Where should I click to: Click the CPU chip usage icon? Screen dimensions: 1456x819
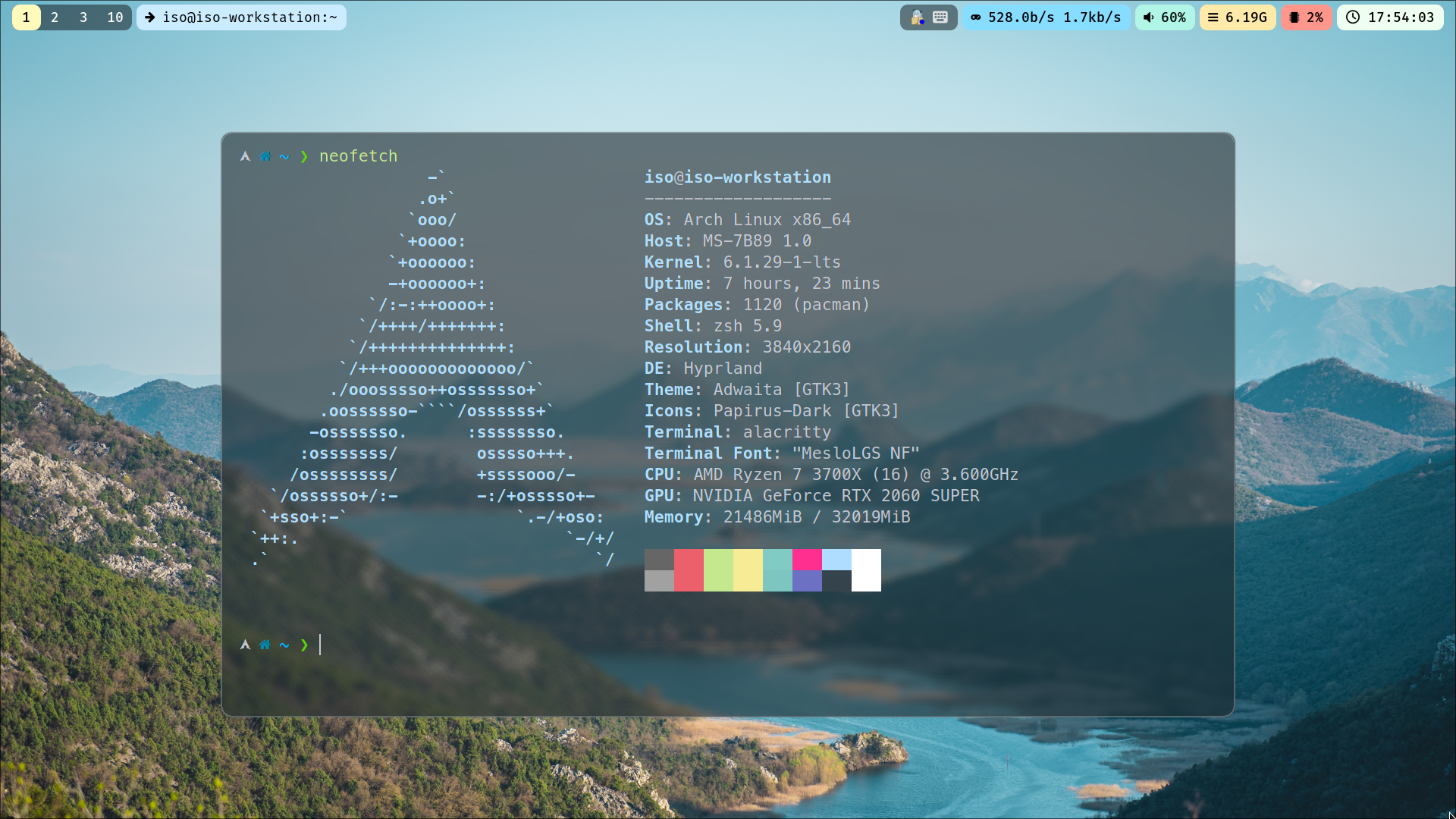point(1294,17)
